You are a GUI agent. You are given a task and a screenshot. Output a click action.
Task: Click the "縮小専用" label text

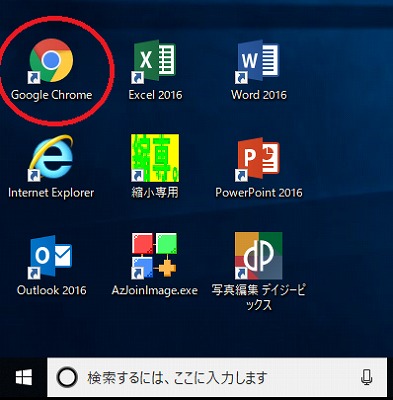pyautogui.click(x=155, y=193)
